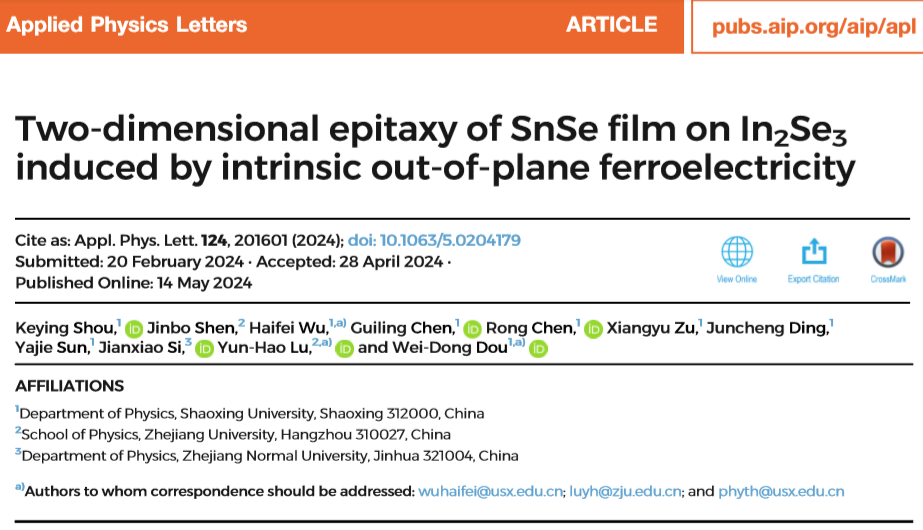Open Jianxiao Si's ORCID profile icon

(x=204, y=348)
